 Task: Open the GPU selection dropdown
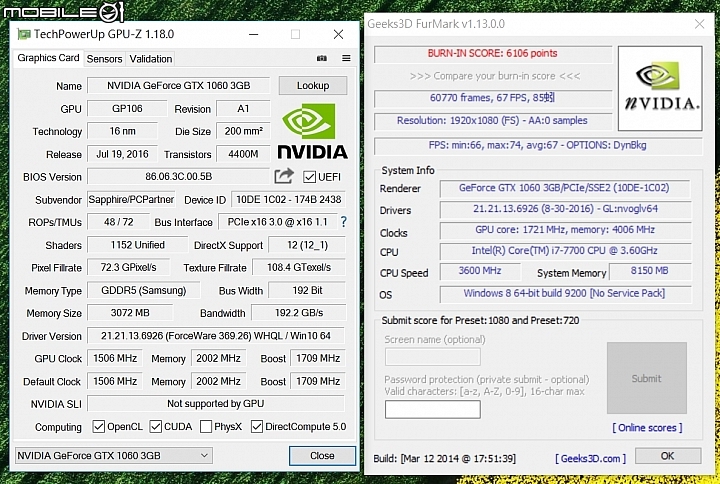tap(113, 456)
